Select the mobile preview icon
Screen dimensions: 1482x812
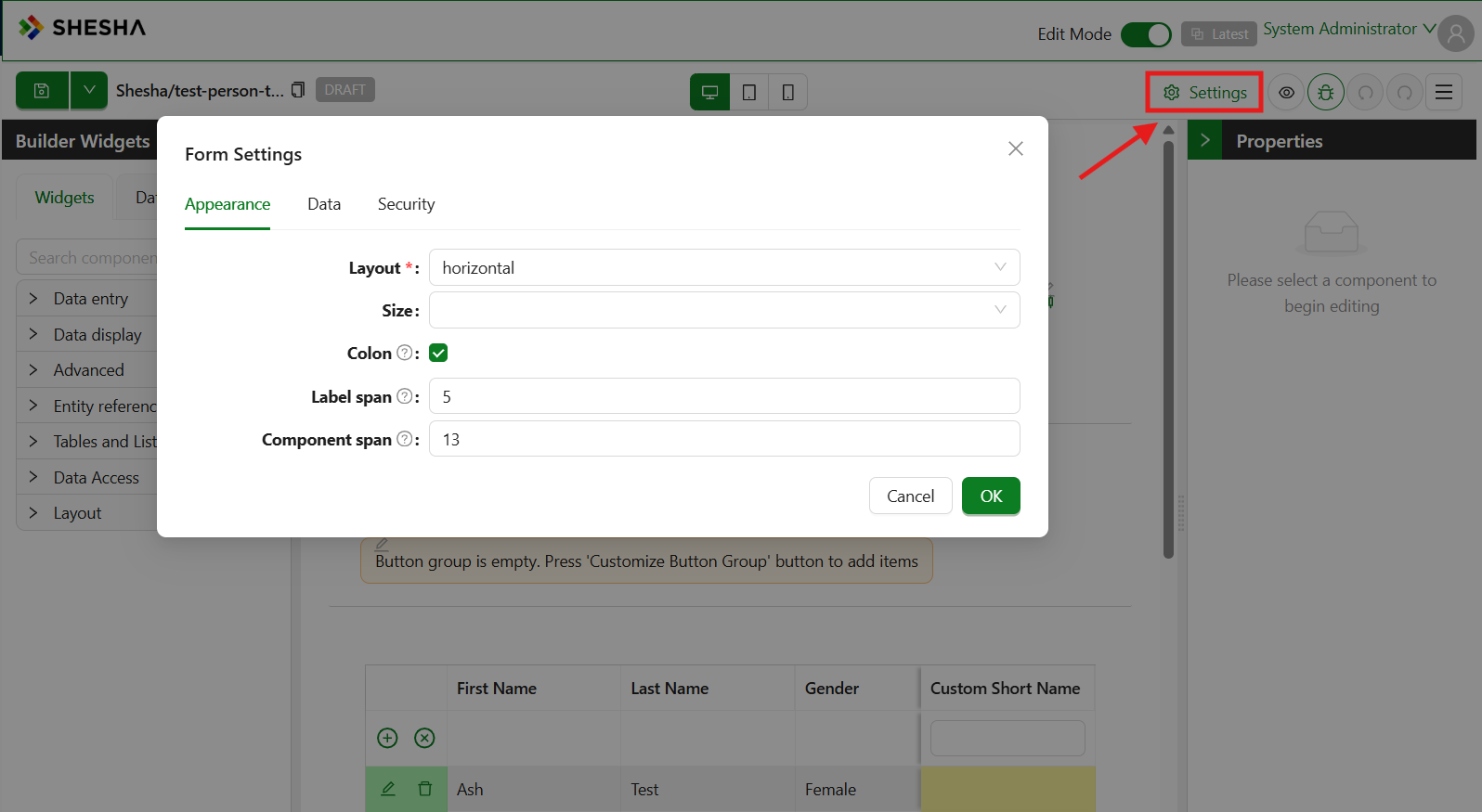[787, 92]
